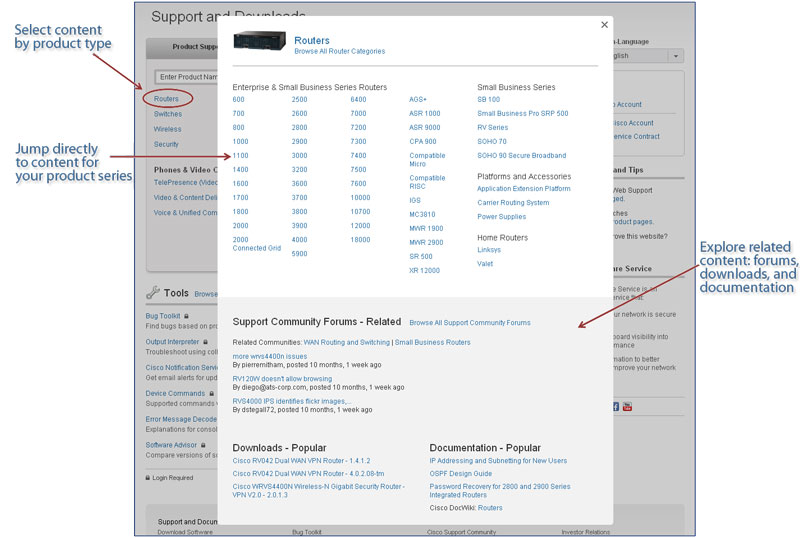Click the Enter Product Name input field

pos(186,77)
